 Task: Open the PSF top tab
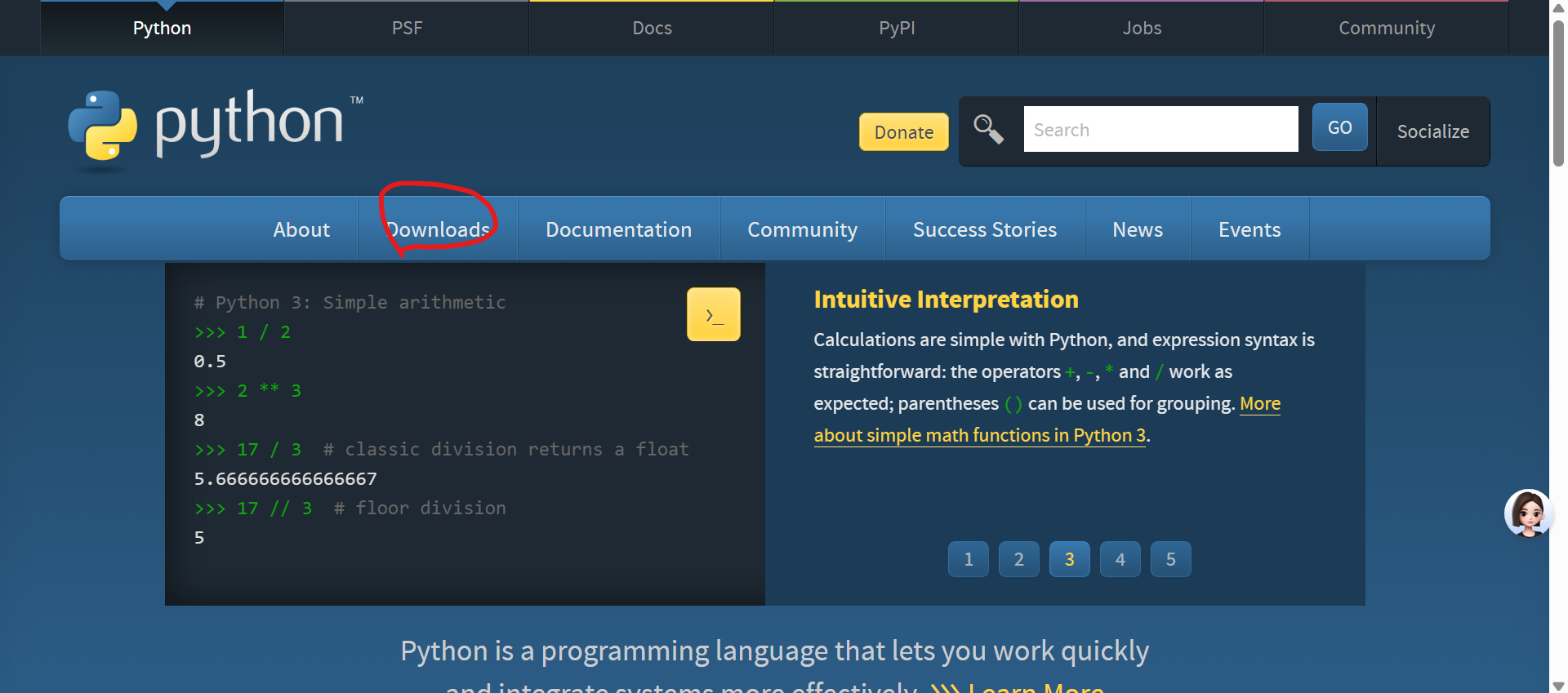[407, 28]
